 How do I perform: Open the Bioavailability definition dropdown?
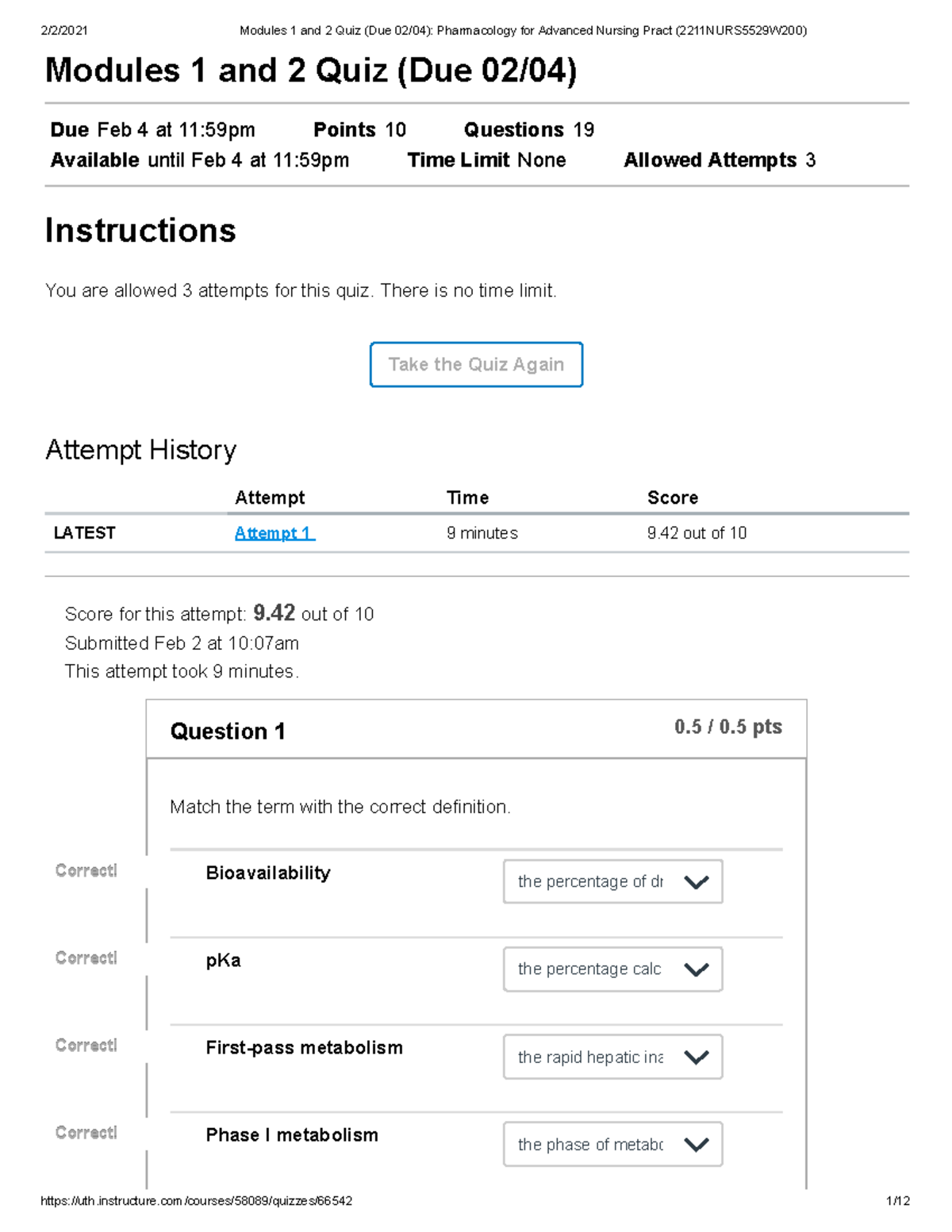tap(612, 881)
